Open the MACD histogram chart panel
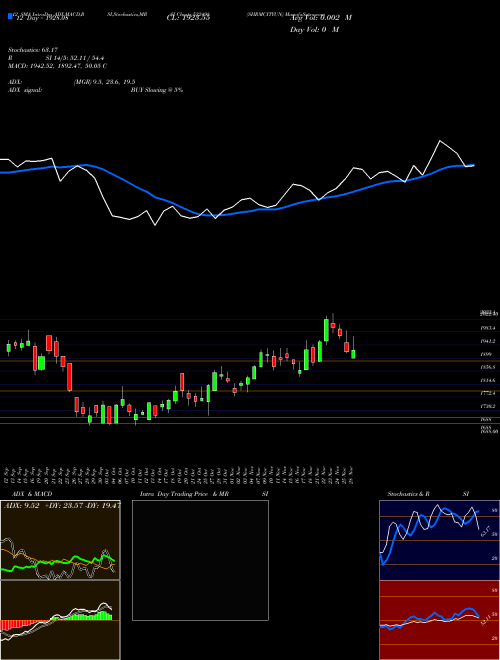This screenshot has height=660, width=500. tap(60, 620)
